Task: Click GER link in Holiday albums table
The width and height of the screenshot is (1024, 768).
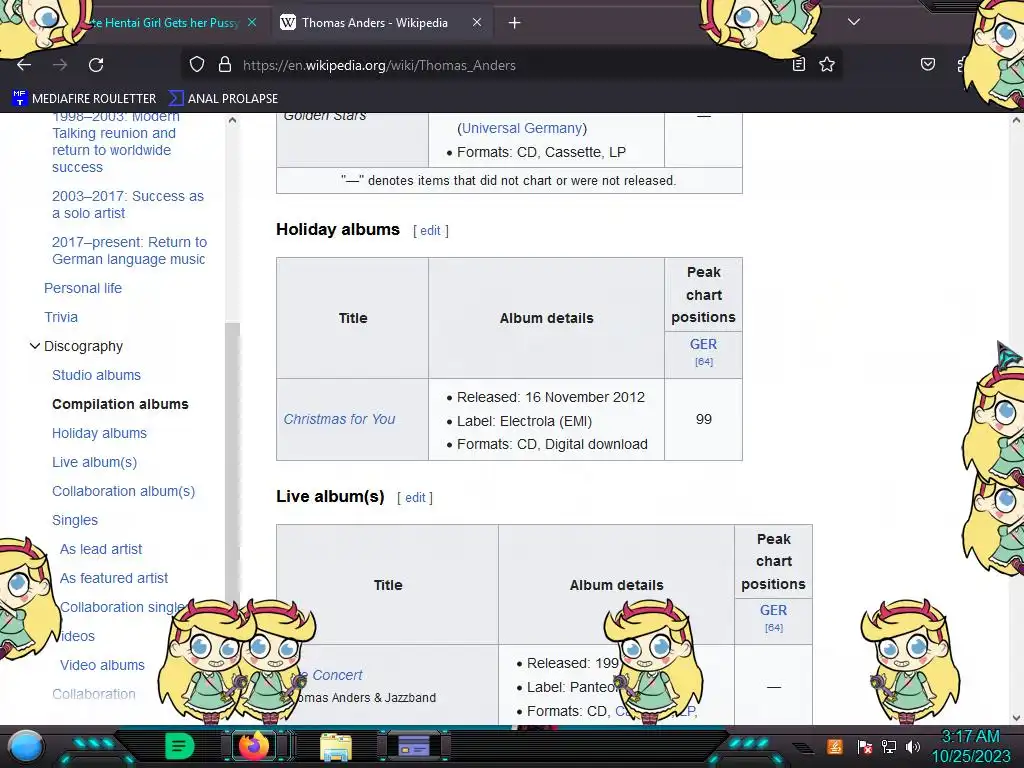Action: tap(703, 344)
